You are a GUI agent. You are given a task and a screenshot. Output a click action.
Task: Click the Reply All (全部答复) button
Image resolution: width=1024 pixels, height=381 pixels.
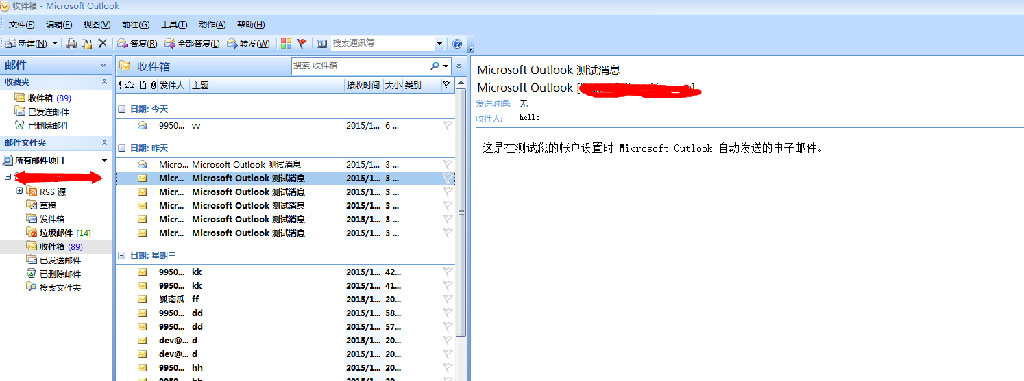191,44
